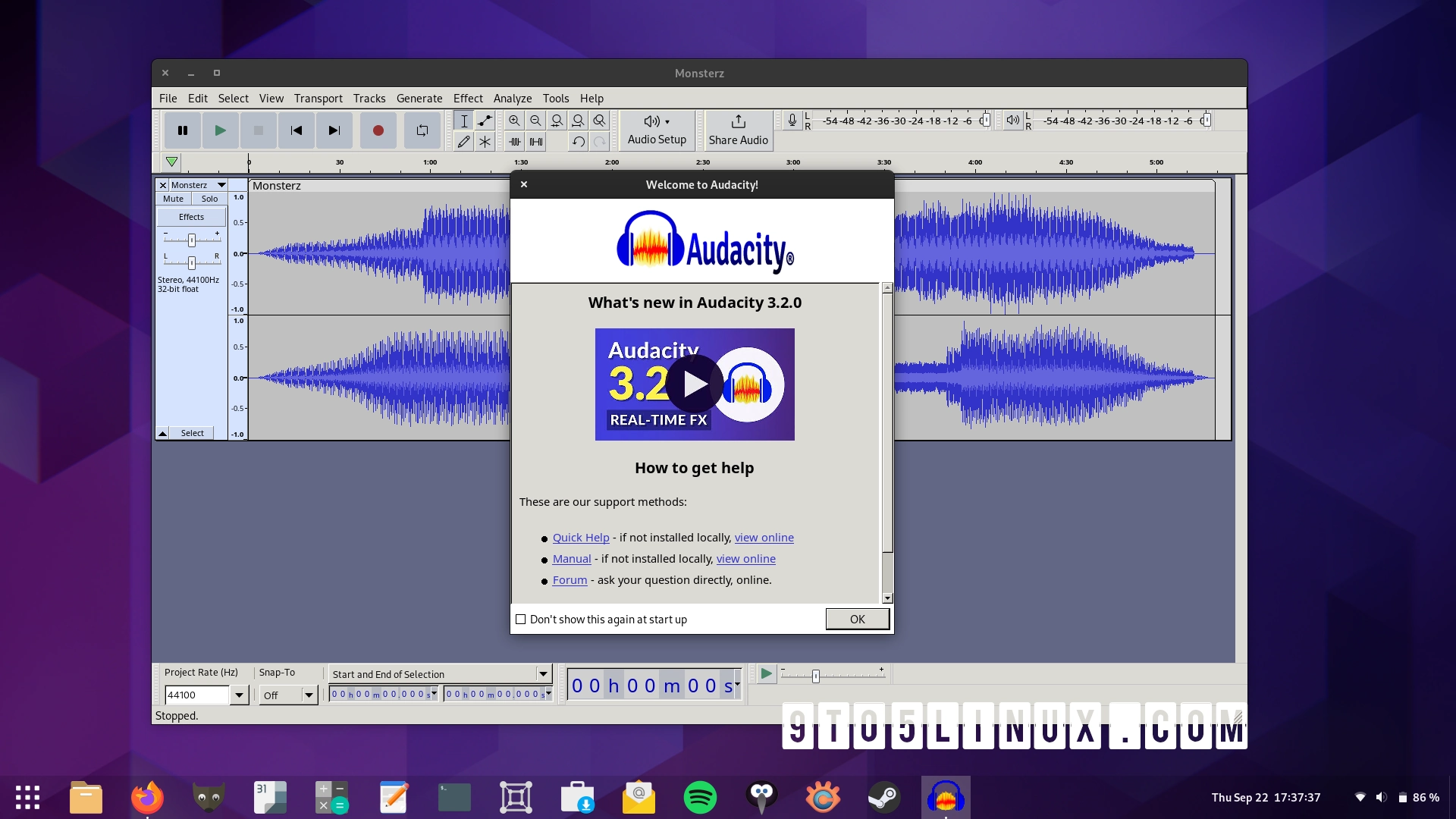Click the Trim Audio Outside Selection icon

coord(514,141)
